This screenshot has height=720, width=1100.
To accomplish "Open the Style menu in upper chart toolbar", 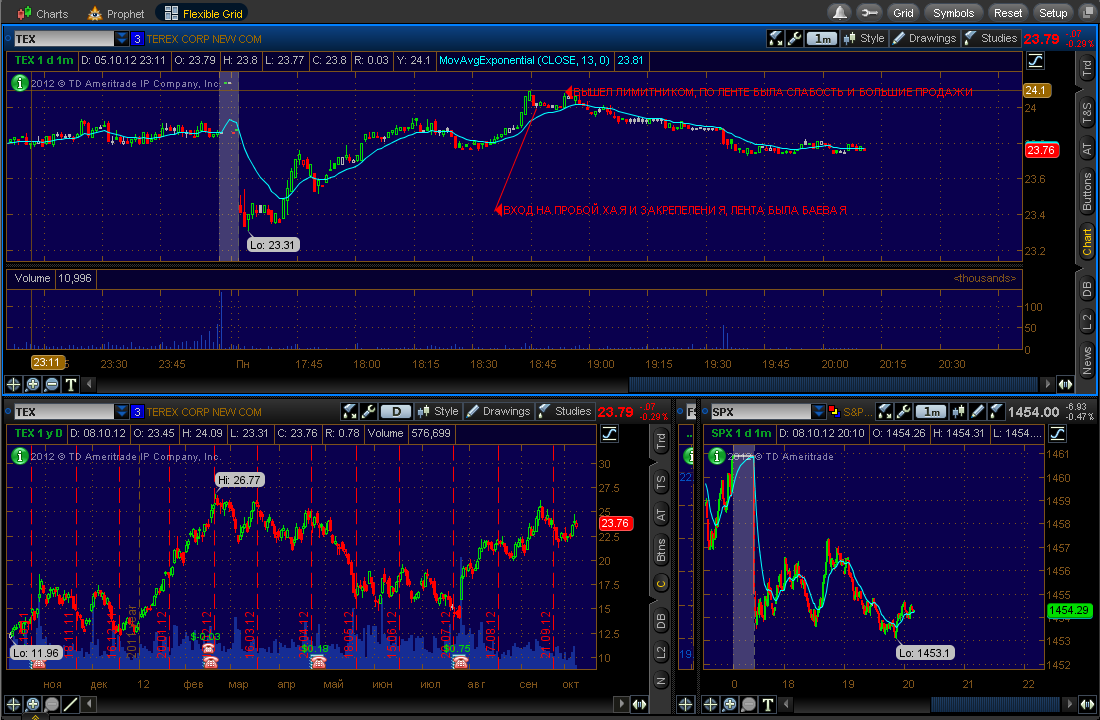I will pos(864,39).
